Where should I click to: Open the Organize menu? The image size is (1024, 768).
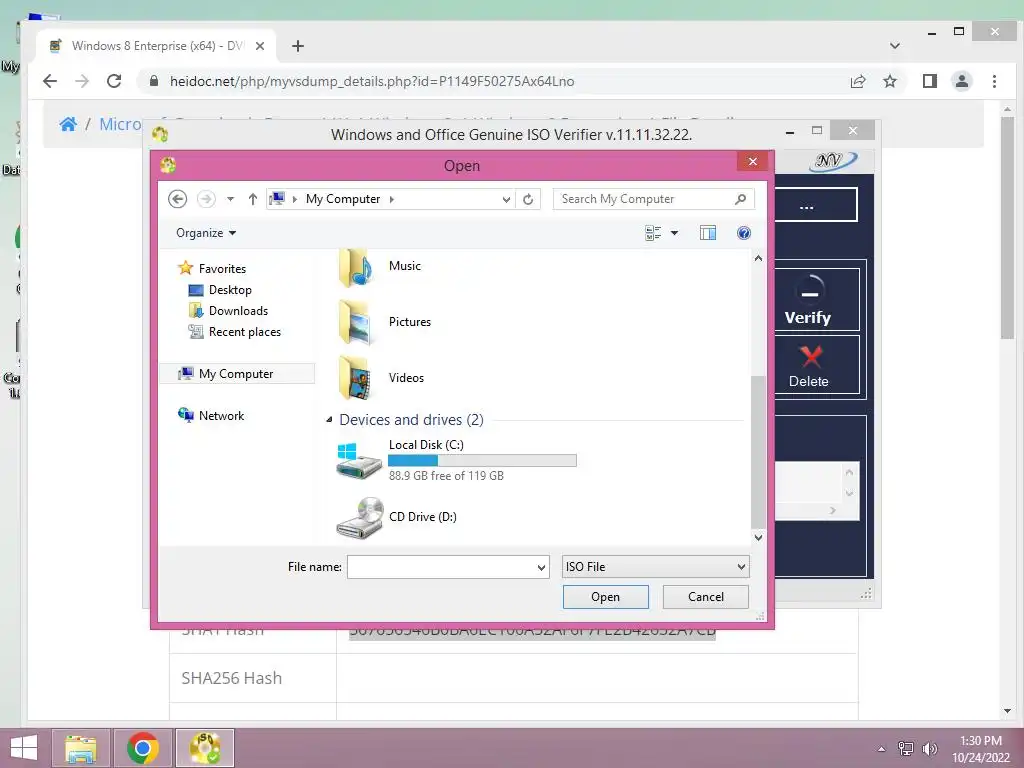click(x=206, y=233)
